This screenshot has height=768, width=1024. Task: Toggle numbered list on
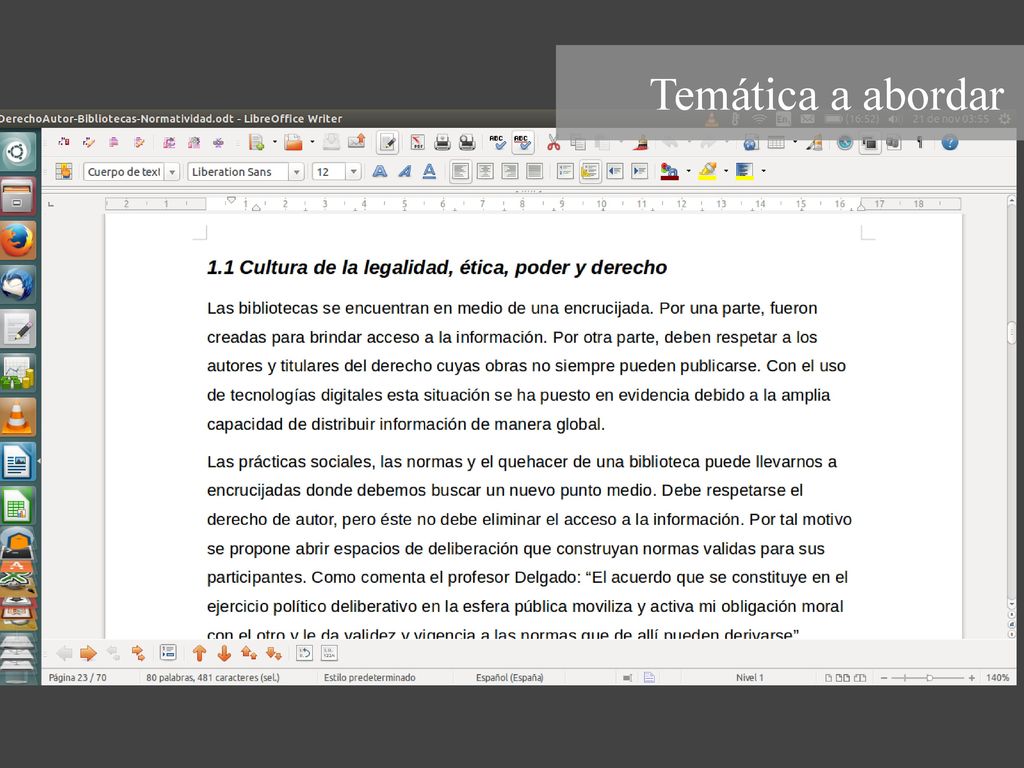[565, 171]
